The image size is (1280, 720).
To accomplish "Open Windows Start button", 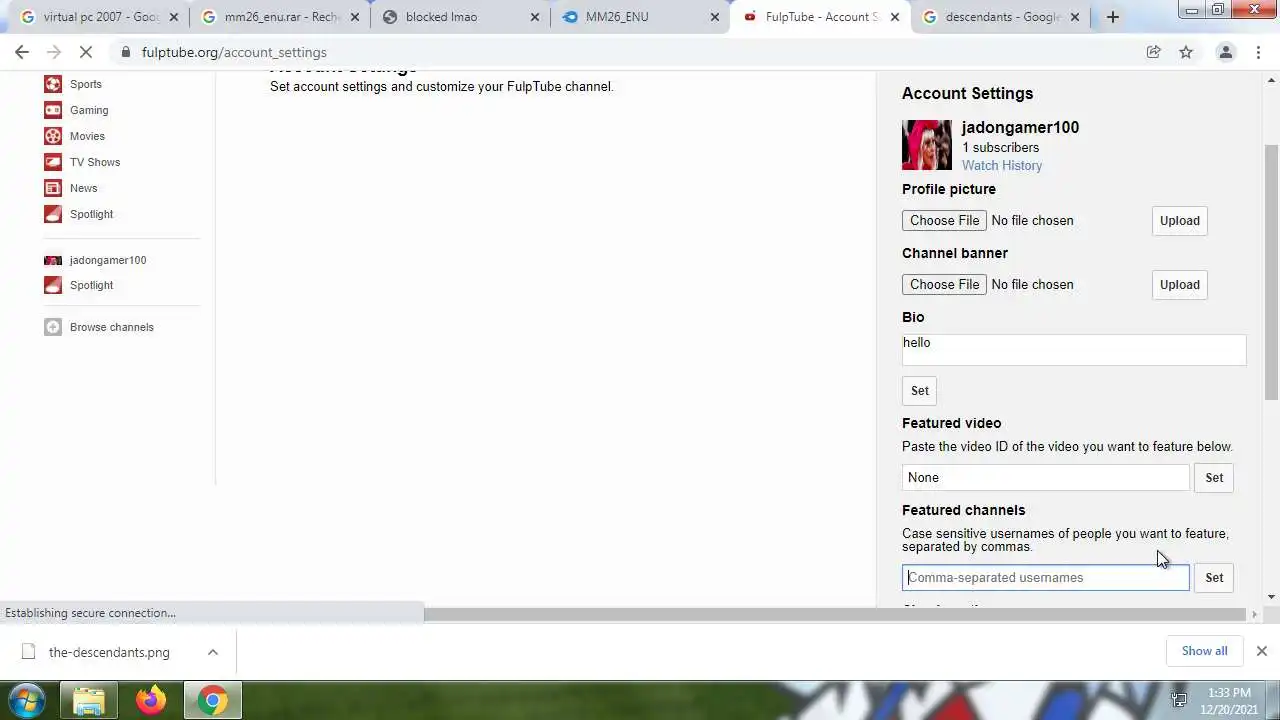I will tap(27, 700).
